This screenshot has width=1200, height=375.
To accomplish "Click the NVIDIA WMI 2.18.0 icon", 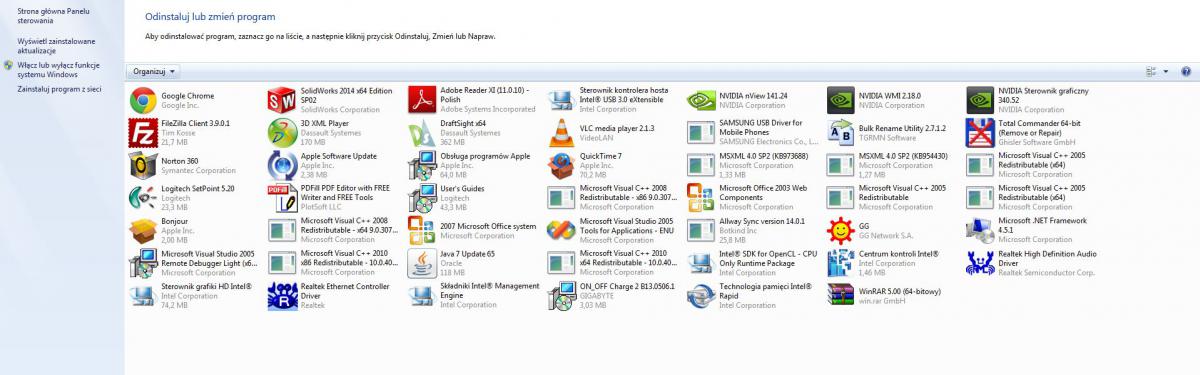I will click(841, 100).
